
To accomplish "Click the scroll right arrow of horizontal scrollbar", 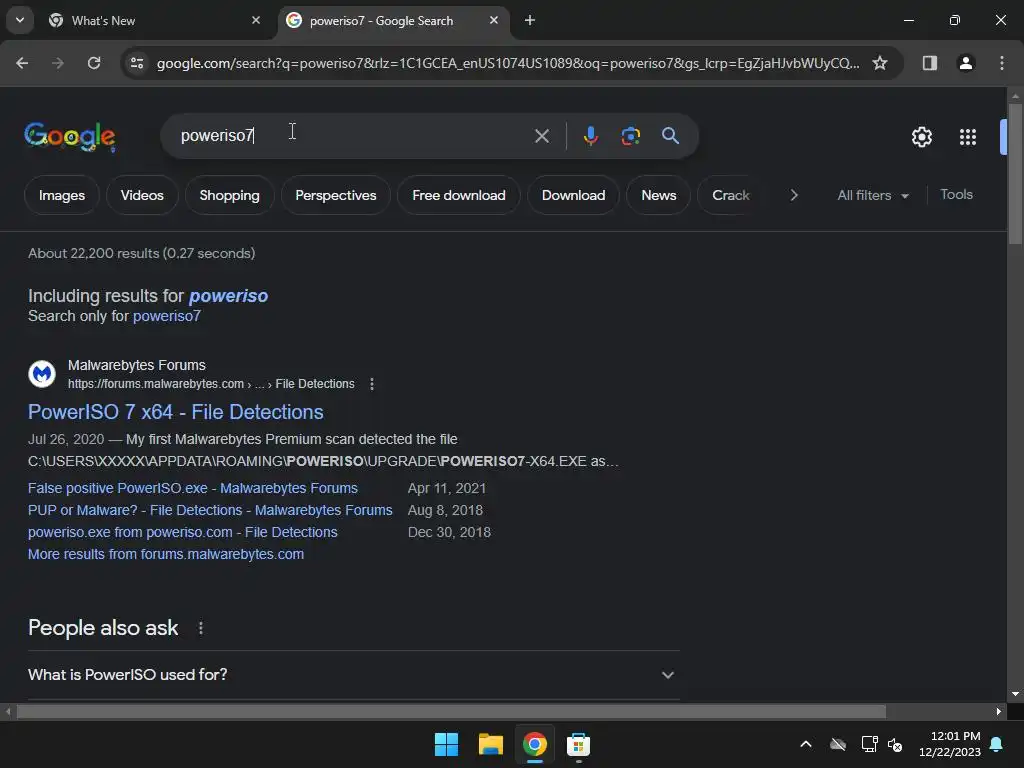I will 999,711.
